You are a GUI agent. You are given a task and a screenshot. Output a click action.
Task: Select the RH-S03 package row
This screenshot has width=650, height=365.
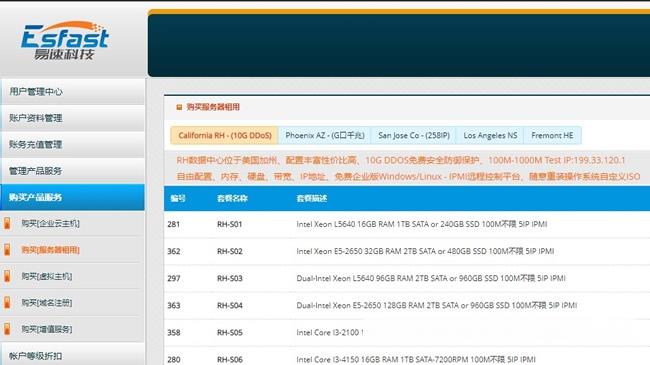(407, 278)
